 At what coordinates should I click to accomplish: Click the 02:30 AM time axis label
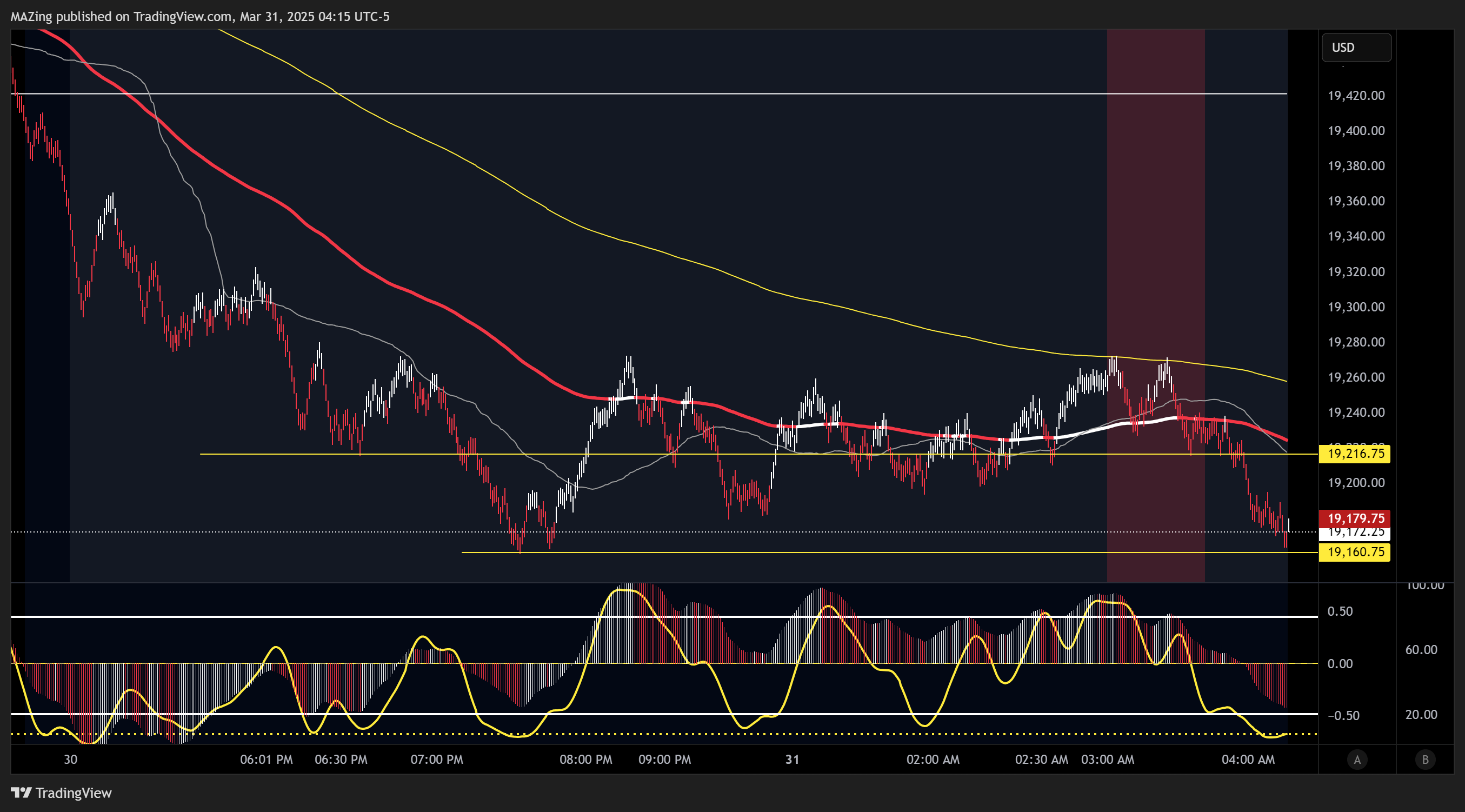pyautogui.click(x=1041, y=760)
